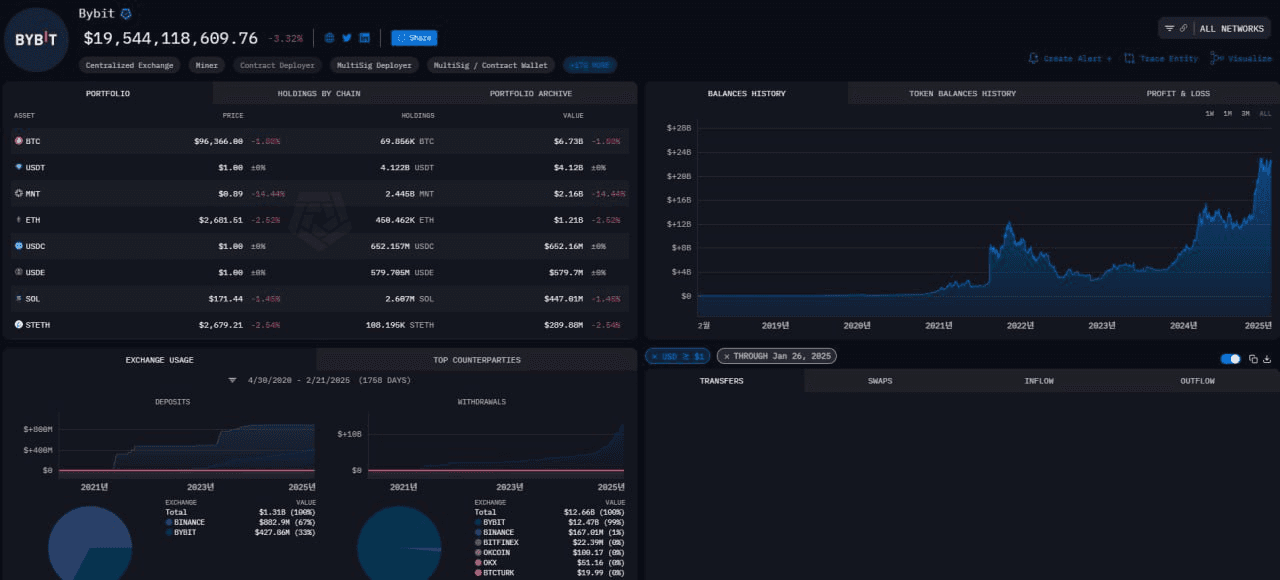Set chart range to ALL
This screenshot has height=580, width=1280.
coord(1265,113)
